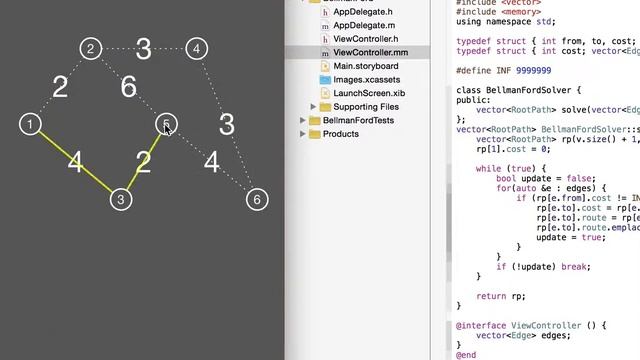This screenshot has width=640, height=360.
Task: Click the edge weight 4 between nodes 5 and 6
Action: (212, 162)
